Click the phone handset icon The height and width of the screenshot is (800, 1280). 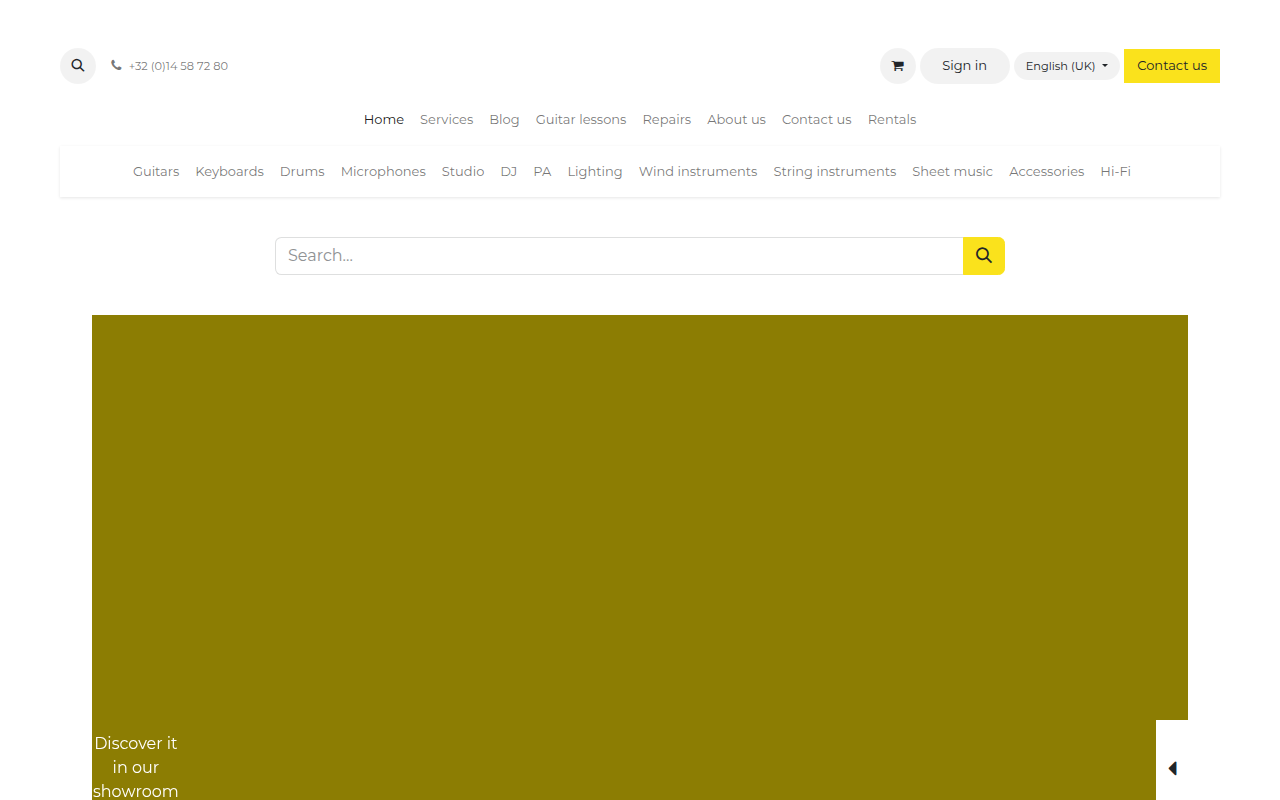(x=116, y=66)
